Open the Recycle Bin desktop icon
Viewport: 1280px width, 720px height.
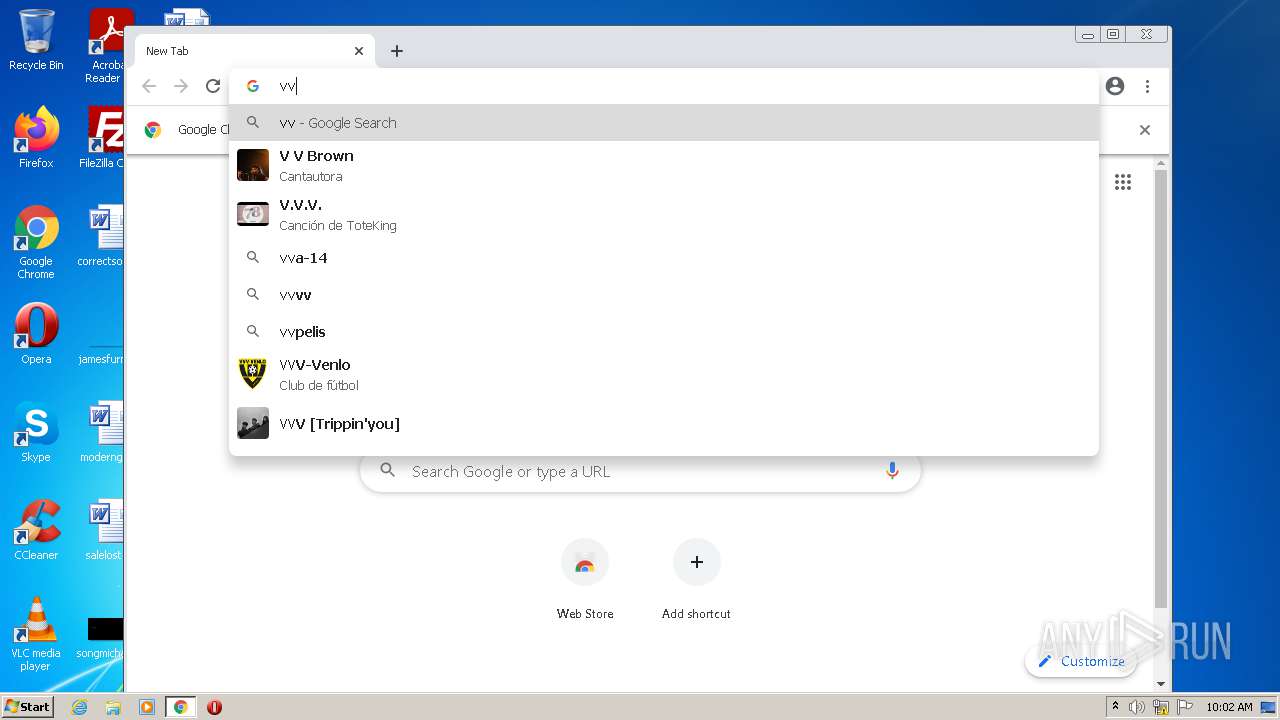(x=36, y=41)
